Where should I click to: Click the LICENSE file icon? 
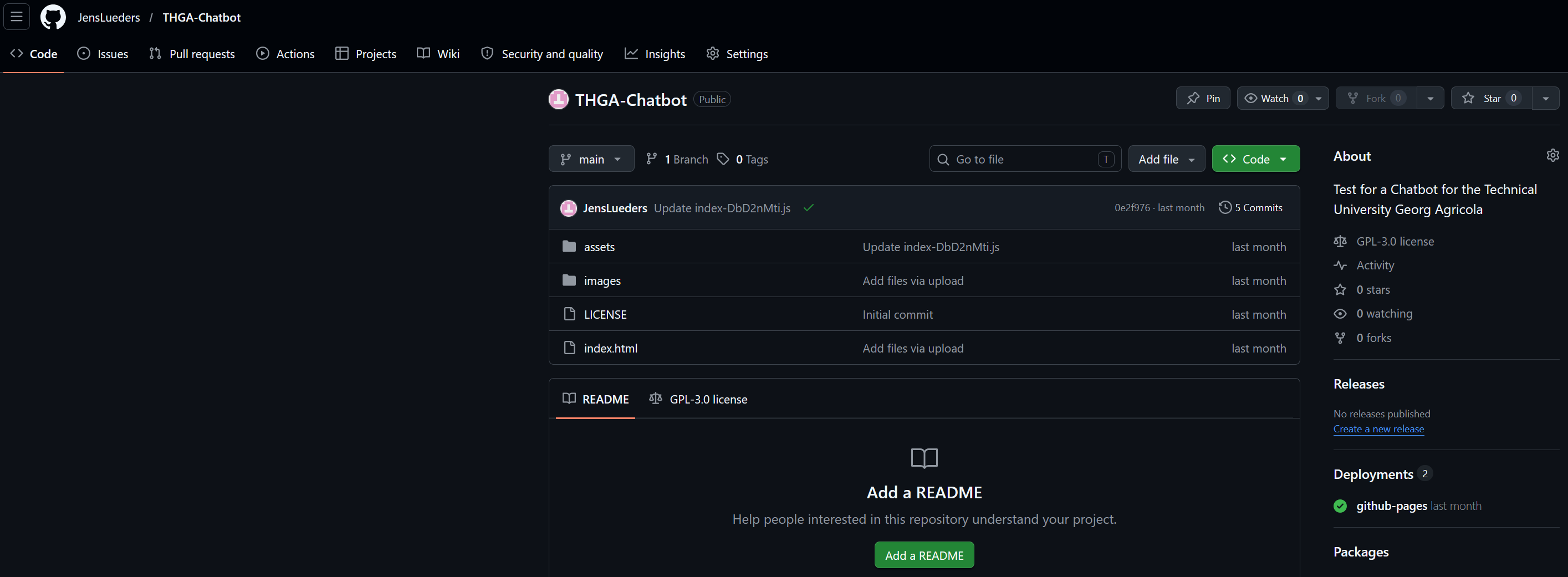(x=569, y=314)
